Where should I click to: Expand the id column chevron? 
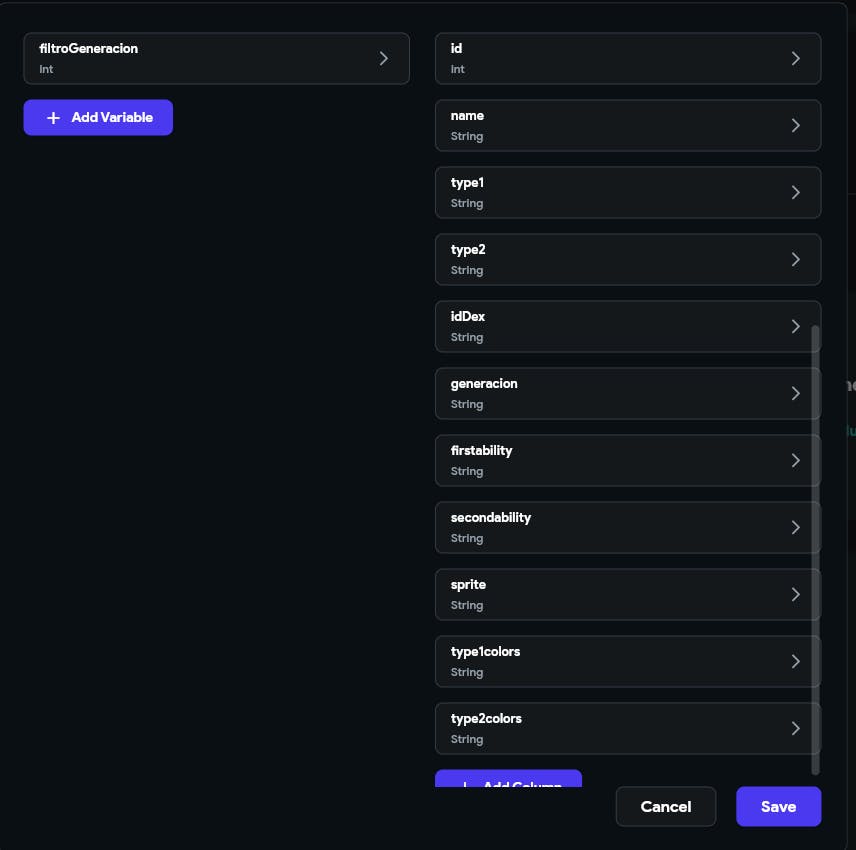796,58
